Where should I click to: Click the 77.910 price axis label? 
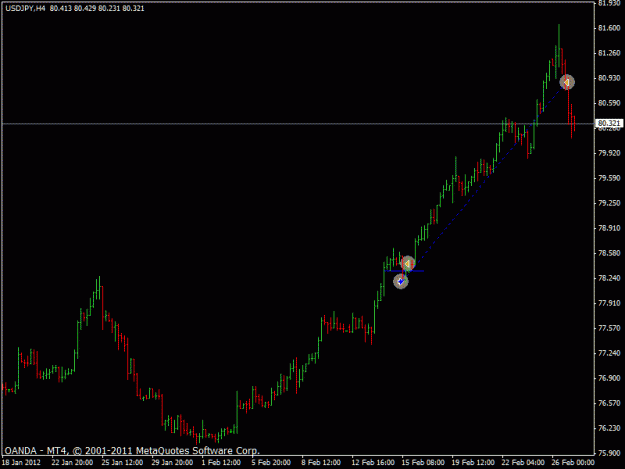tap(609, 303)
